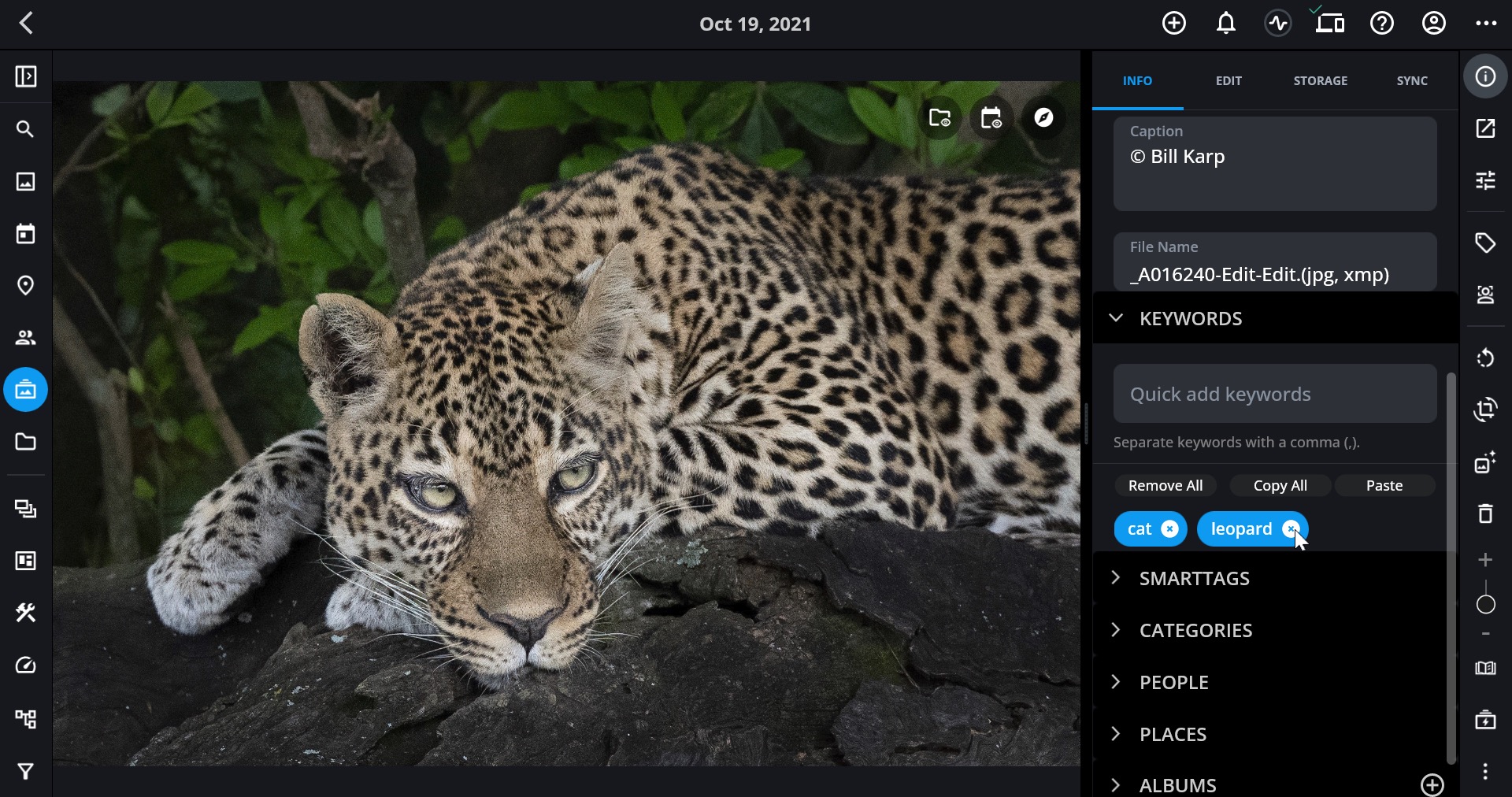The width and height of the screenshot is (1512, 797).
Task: Go back with the top-left arrow
Action: click(27, 23)
